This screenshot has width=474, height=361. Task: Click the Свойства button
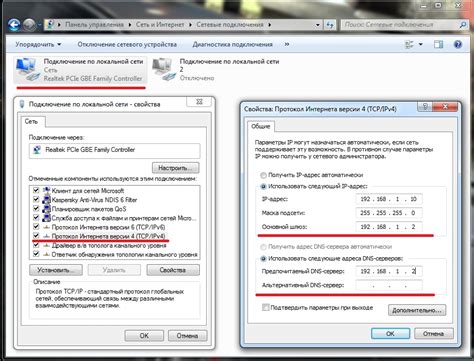click(x=173, y=270)
